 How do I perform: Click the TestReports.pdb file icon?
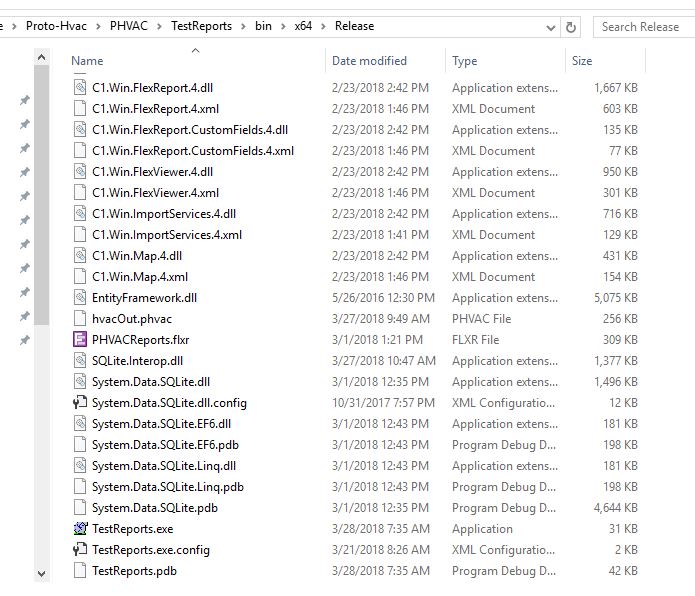point(80,571)
